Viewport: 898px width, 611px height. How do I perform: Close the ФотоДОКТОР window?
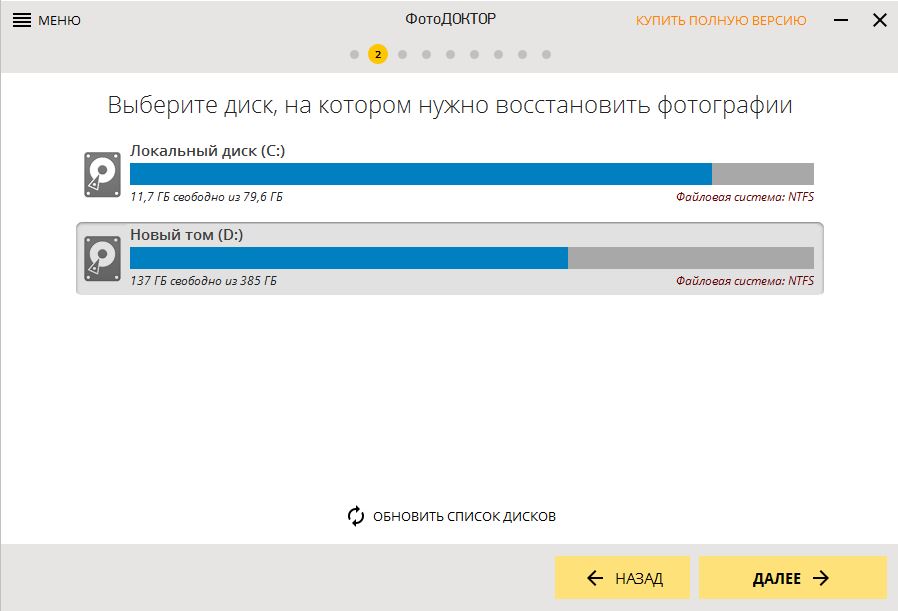880,21
